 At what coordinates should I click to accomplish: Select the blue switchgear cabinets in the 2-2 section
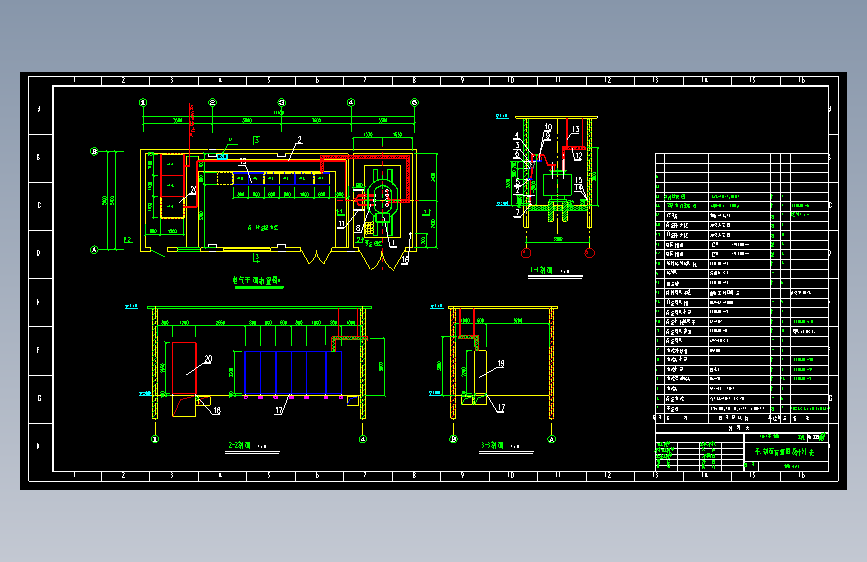[x=293, y=372]
